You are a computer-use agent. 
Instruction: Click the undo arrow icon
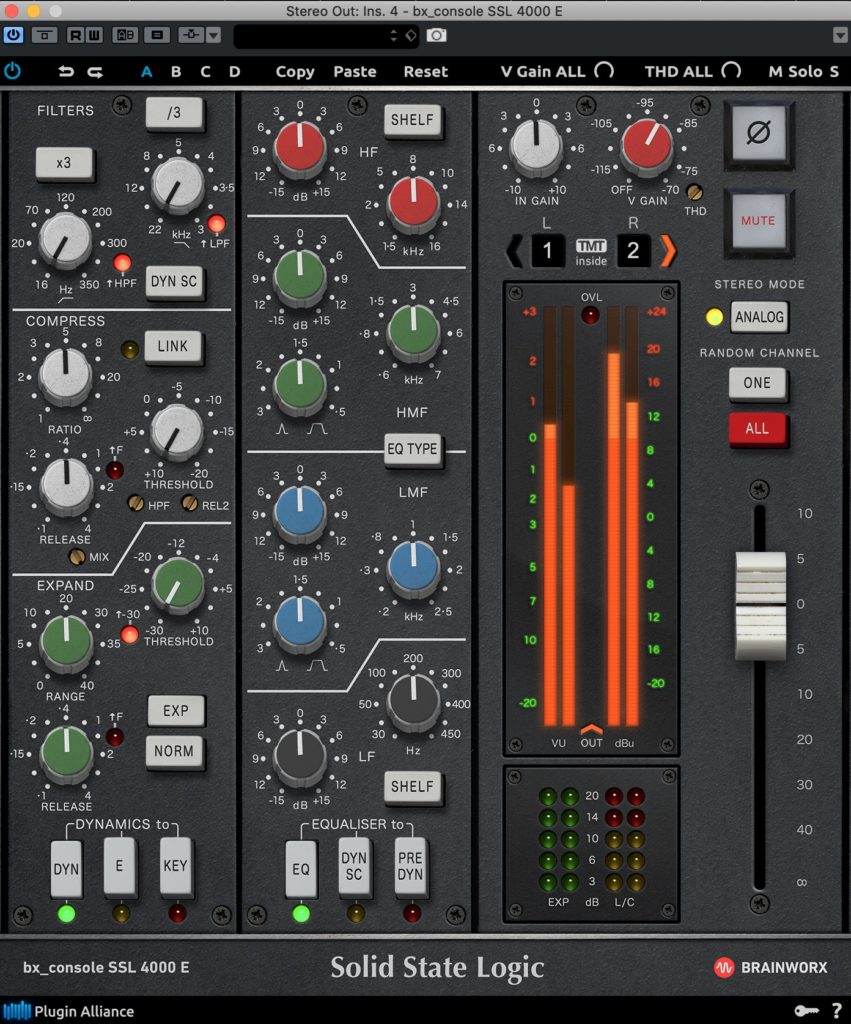coord(65,71)
